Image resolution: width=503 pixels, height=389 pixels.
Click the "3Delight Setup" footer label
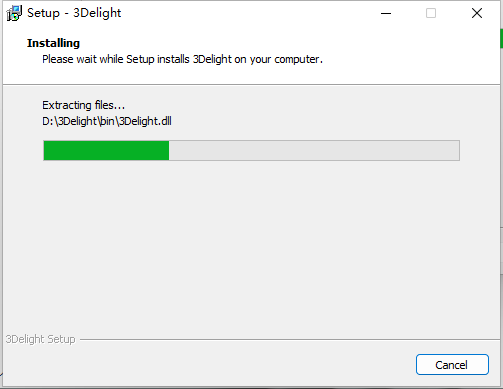pos(40,339)
